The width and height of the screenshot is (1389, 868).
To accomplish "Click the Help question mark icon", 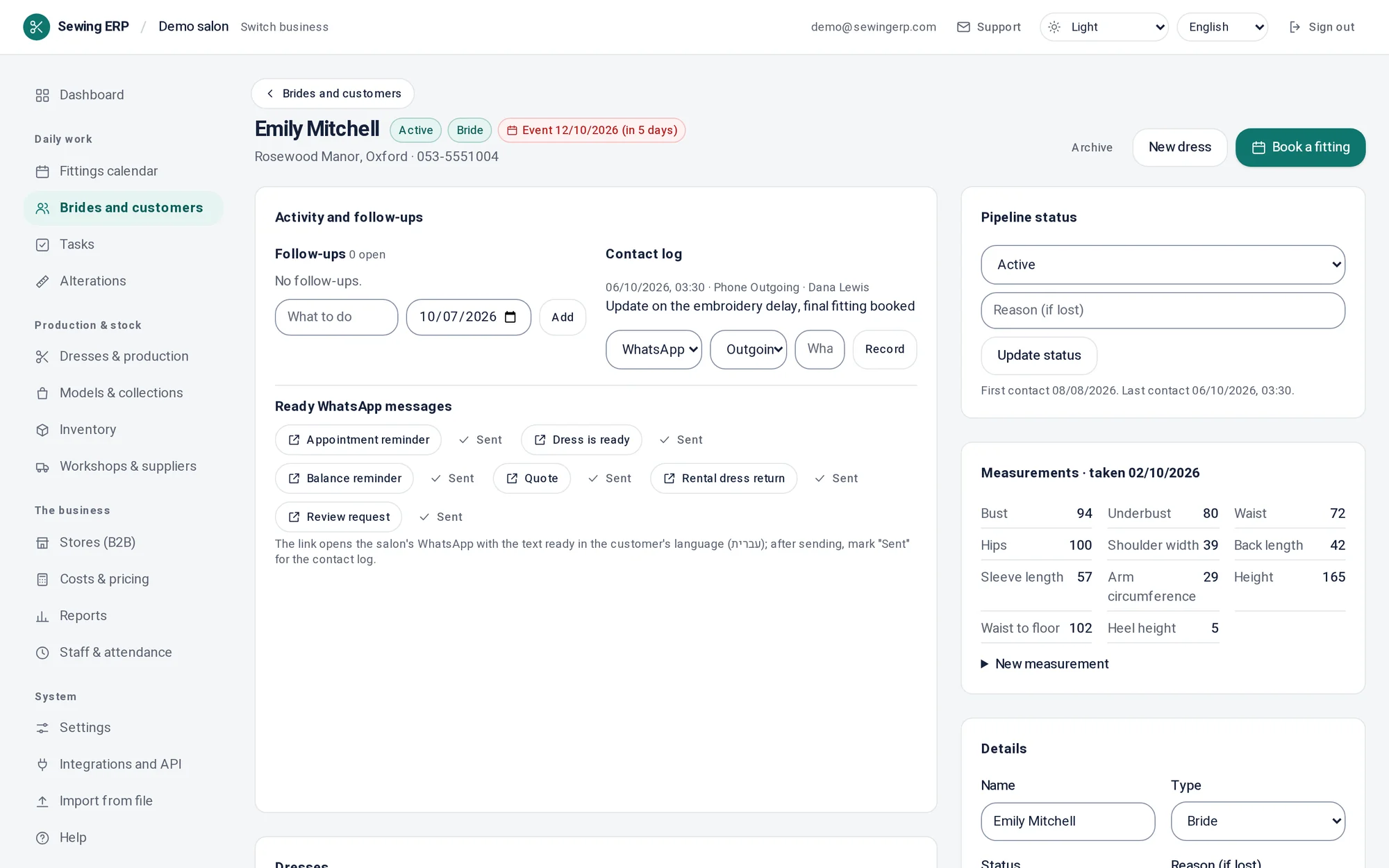I will [x=42, y=838].
